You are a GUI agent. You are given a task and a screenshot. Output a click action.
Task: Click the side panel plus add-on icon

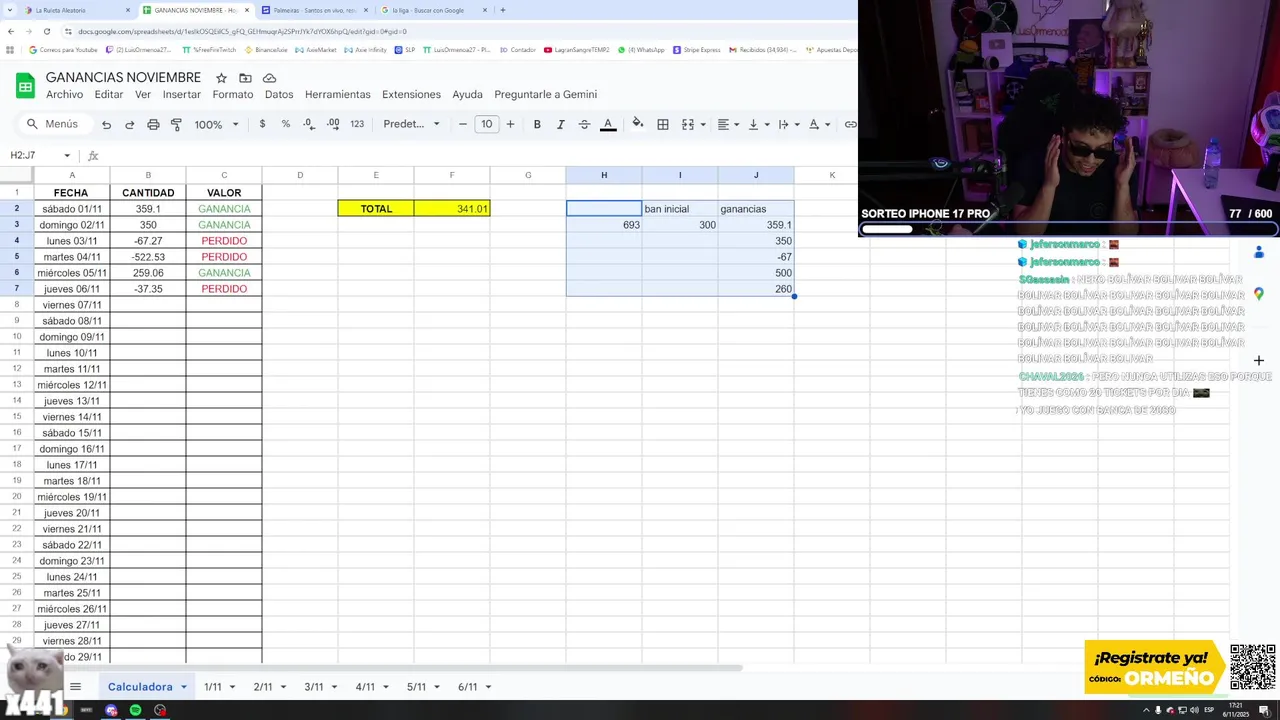pyautogui.click(x=1259, y=360)
